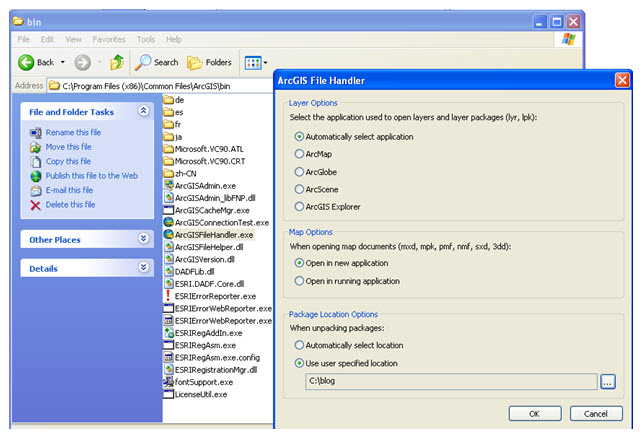Click Copy this file link
The width and height of the screenshot is (642, 438).
tap(68, 161)
